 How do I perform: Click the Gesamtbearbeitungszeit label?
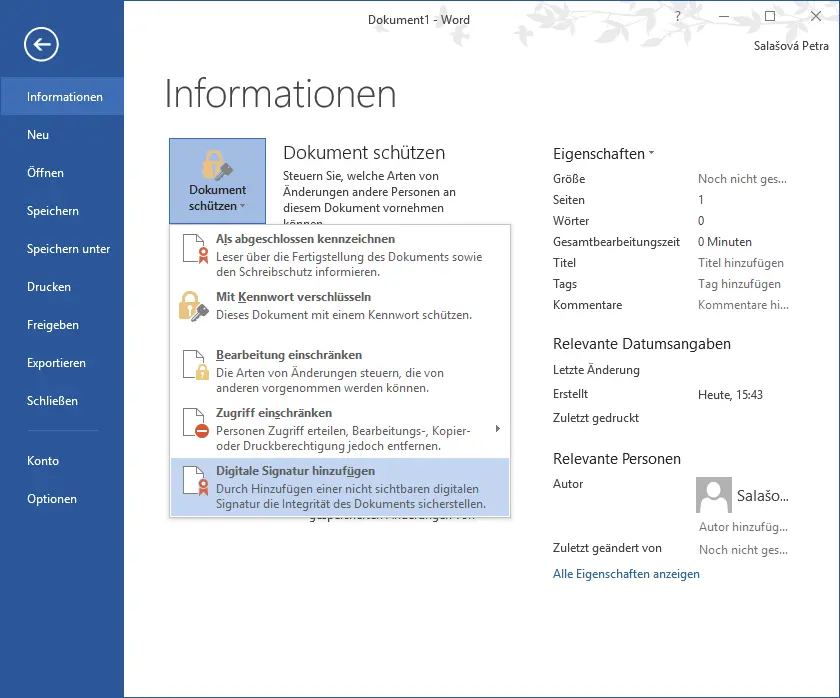[x=616, y=242]
